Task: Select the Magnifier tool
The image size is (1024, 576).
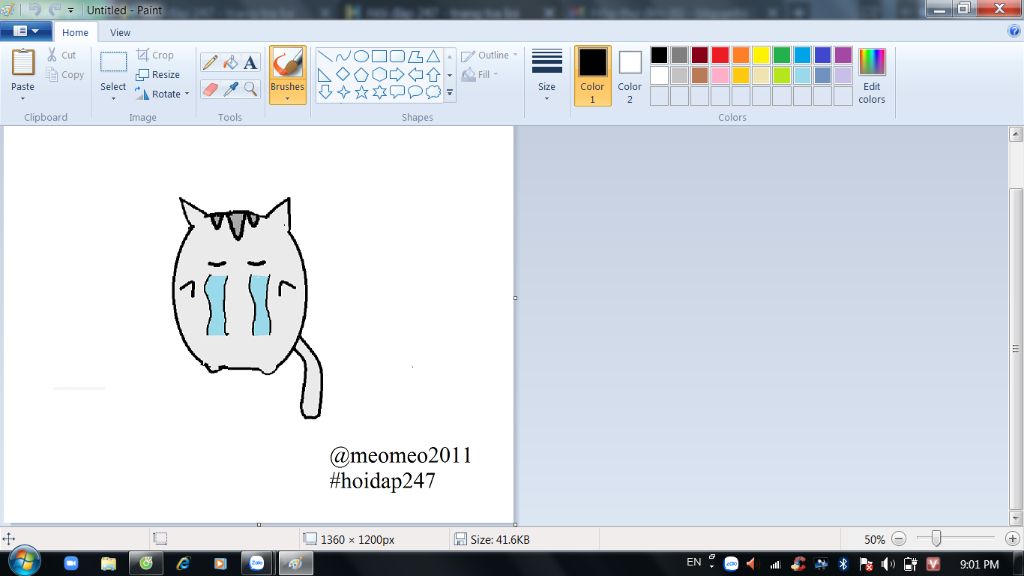Action: click(x=250, y=89)
